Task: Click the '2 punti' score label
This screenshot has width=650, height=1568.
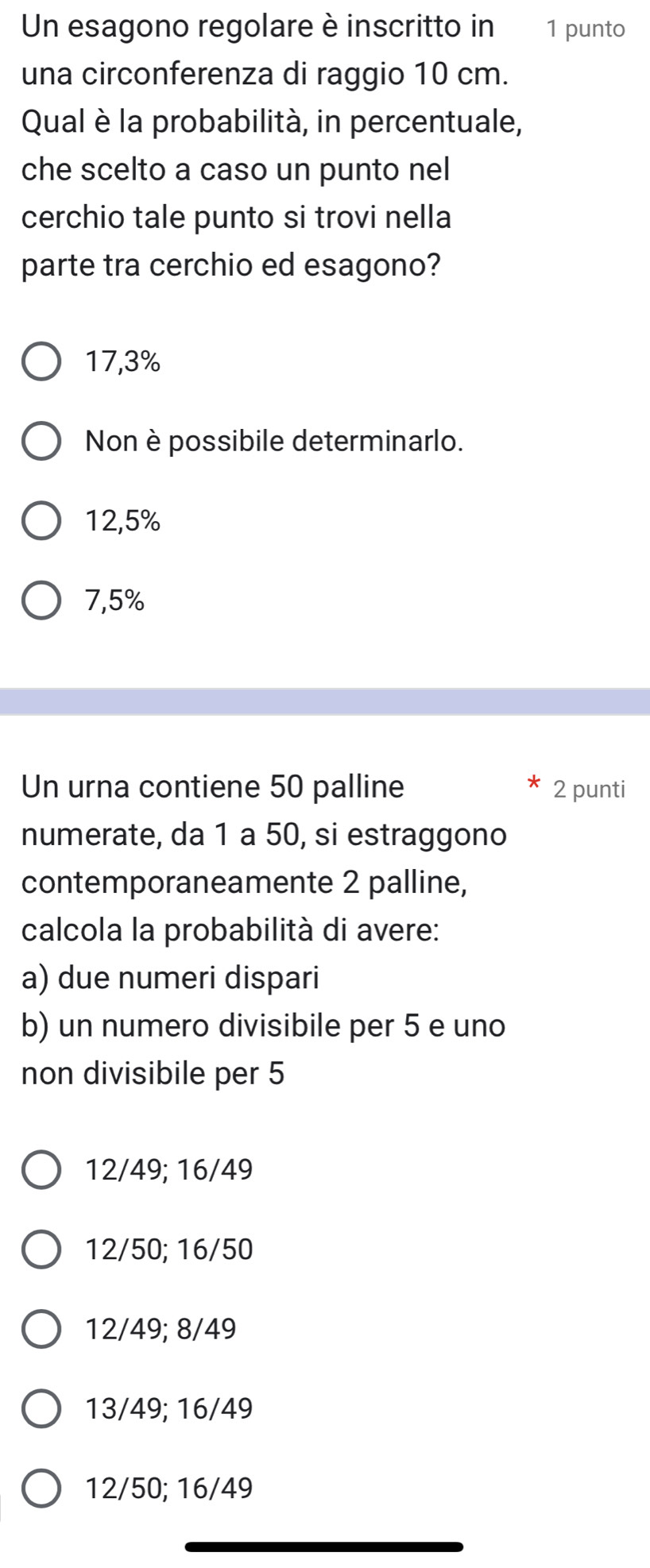Action: pyautogui.click(x=590, y=790)
